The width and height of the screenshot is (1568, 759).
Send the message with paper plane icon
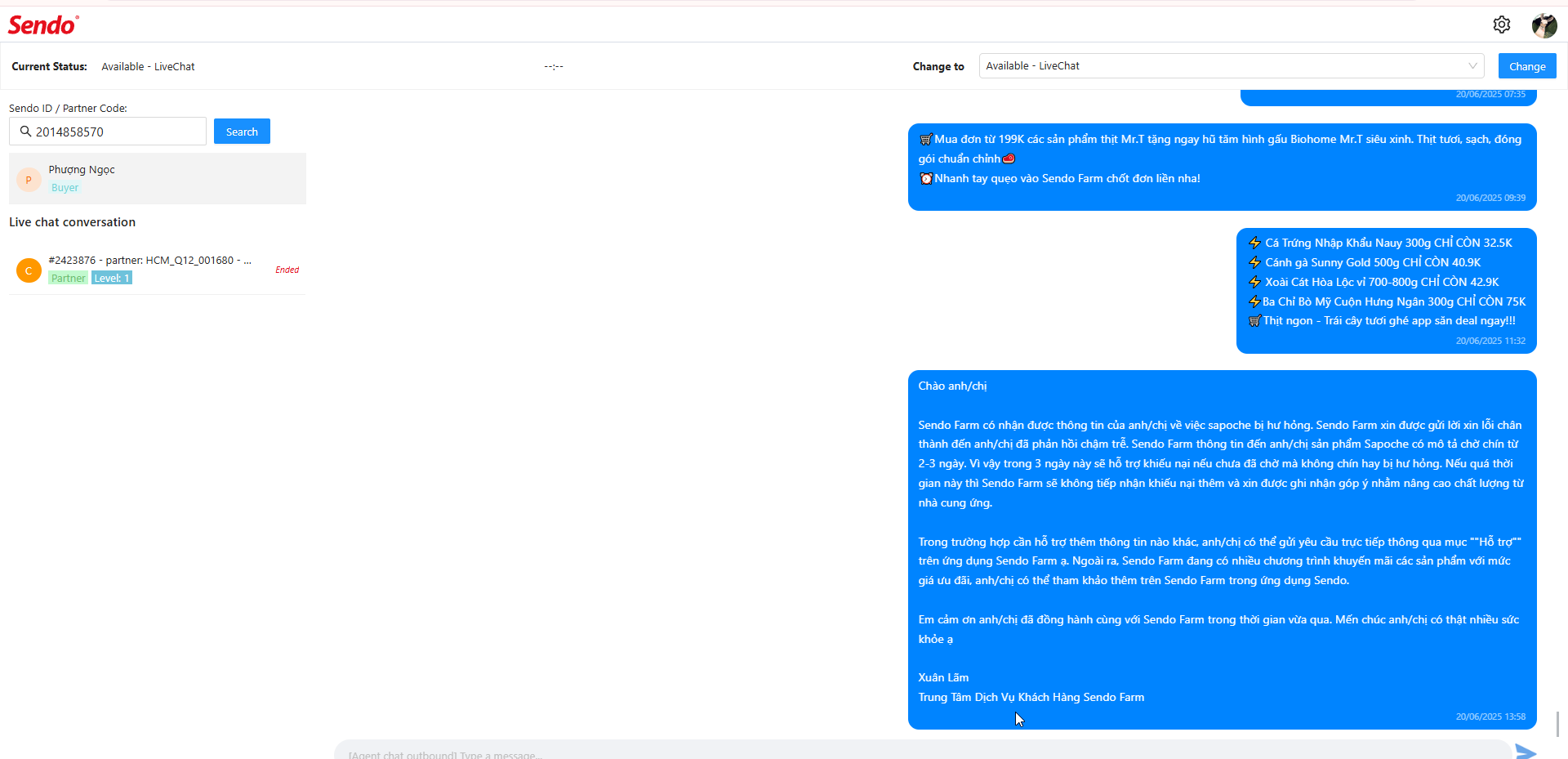[1526, 752]
